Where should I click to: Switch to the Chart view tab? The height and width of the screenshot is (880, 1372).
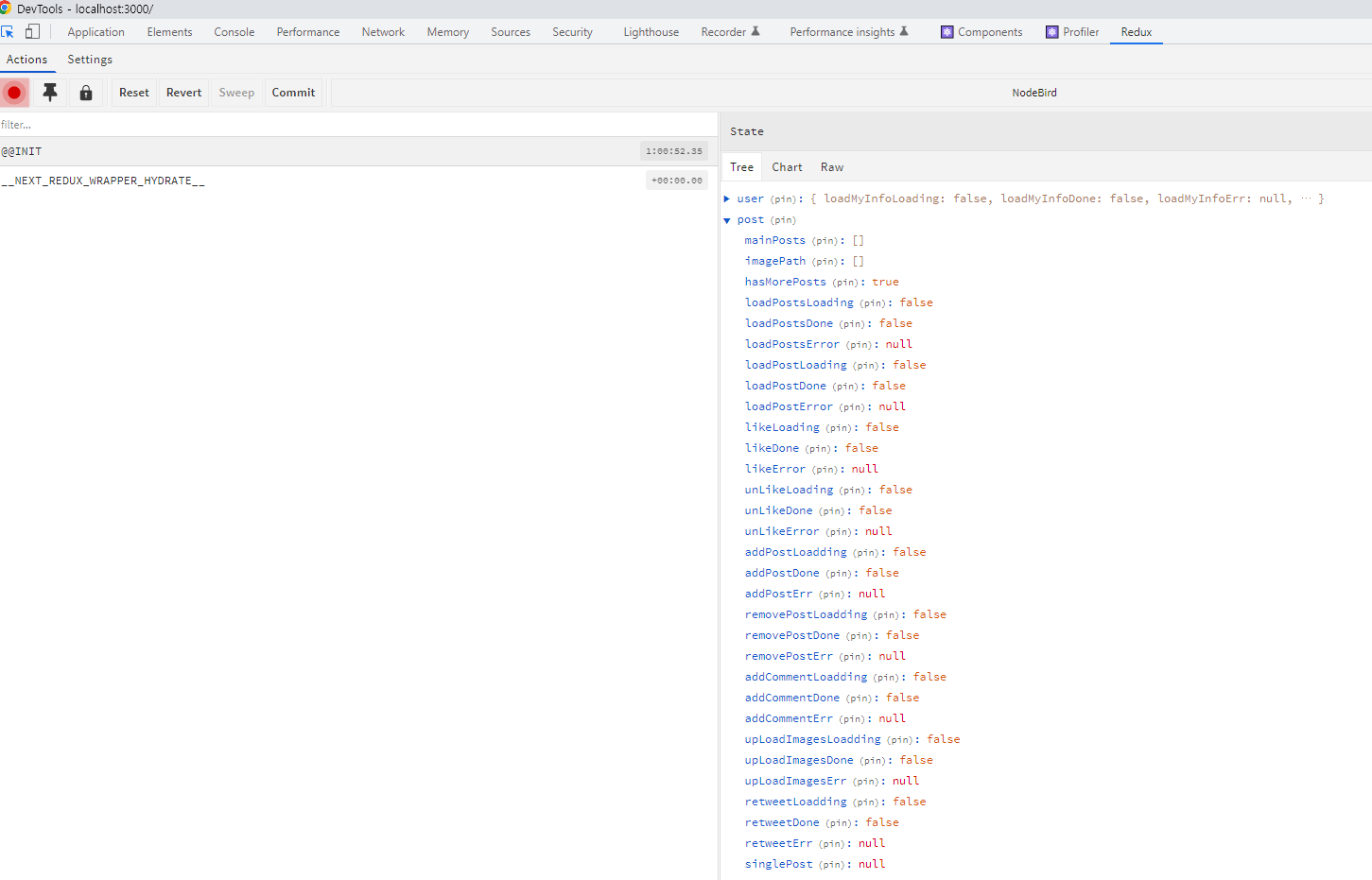click(x=787, y=167)
